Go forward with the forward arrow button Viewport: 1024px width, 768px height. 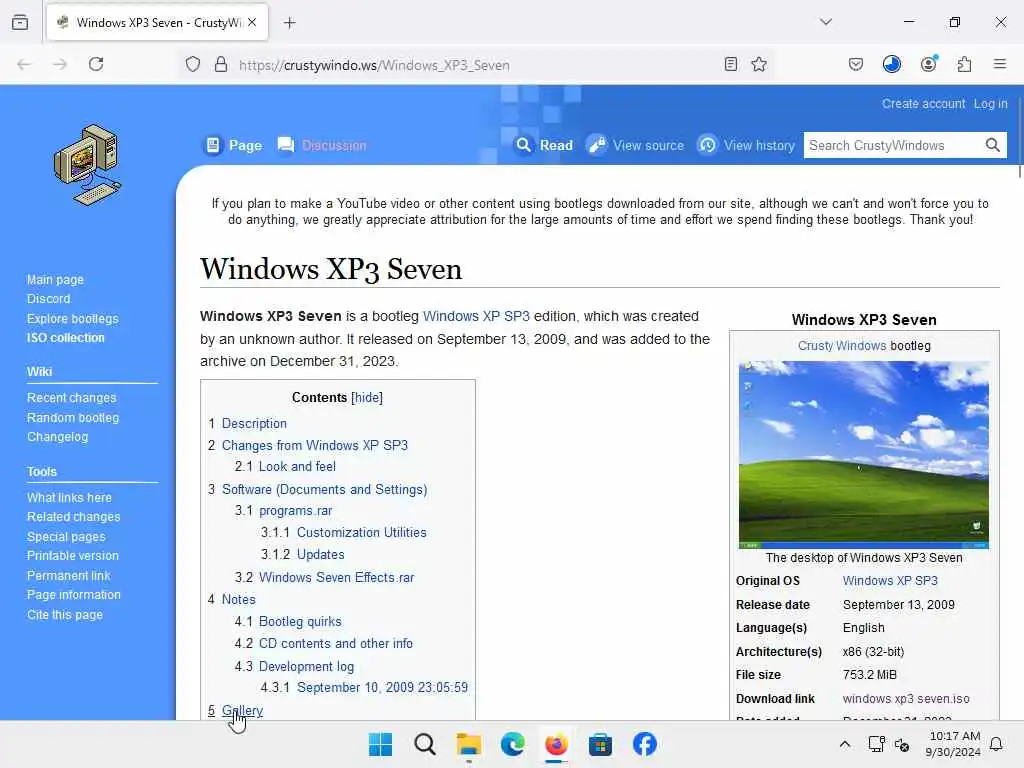(x=60, y=64)
